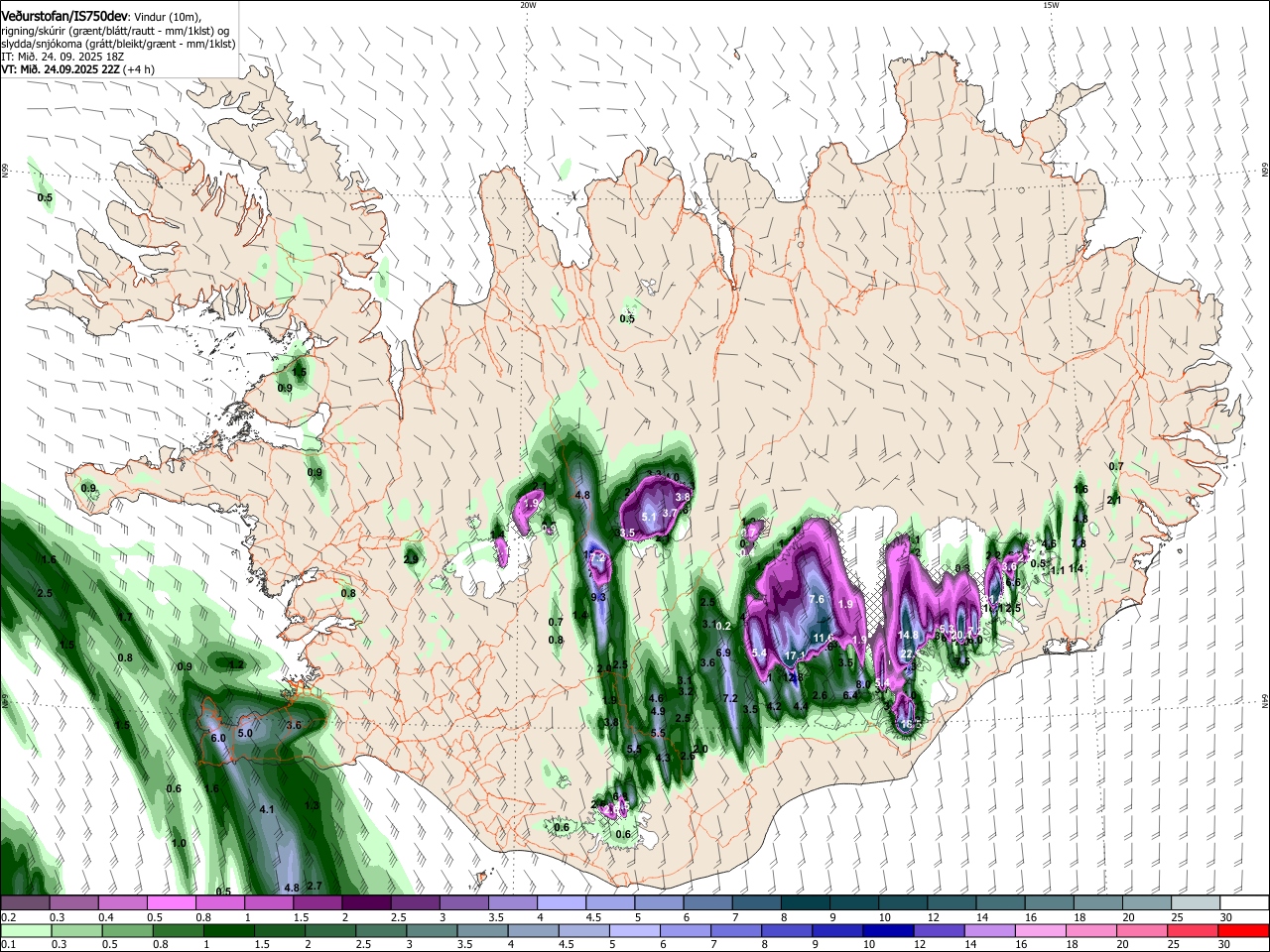Click the 2.1 value in east Iceland
Viewport: 1270px width, 952px height.
tap(1113, 501)
